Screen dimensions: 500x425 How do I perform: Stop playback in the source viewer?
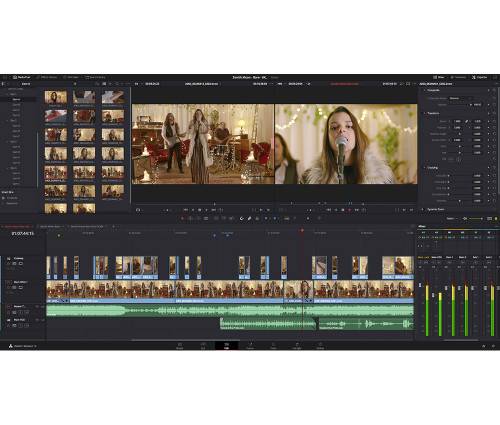[x=200, y=210]
